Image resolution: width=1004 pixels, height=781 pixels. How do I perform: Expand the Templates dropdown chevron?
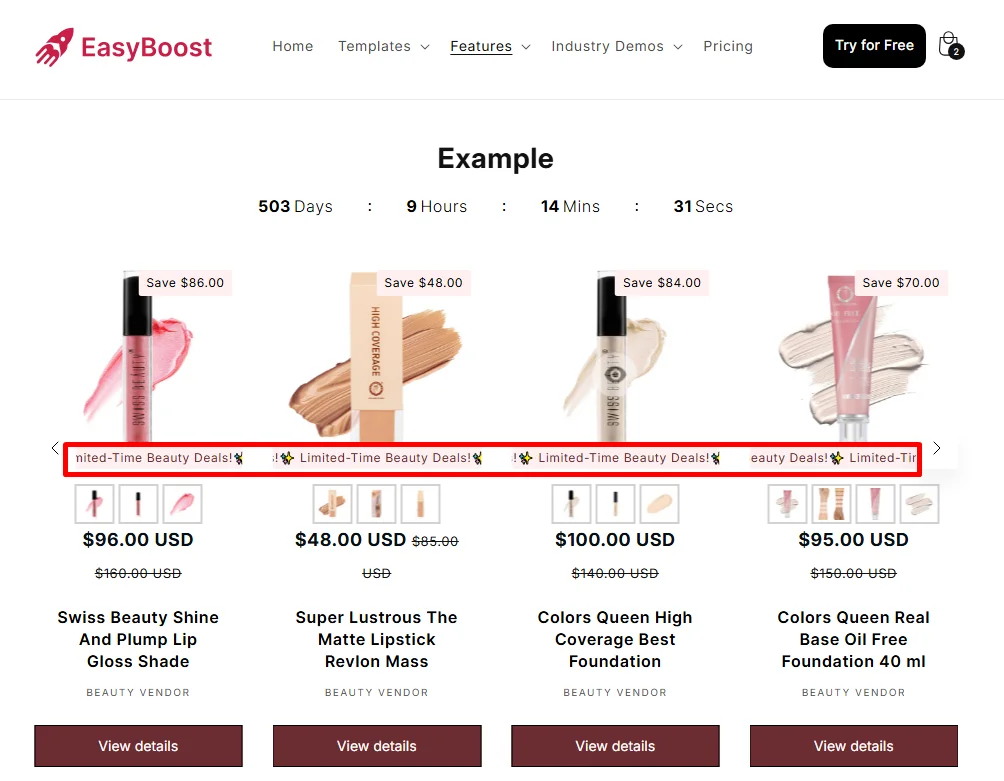[x=425, y=47]
